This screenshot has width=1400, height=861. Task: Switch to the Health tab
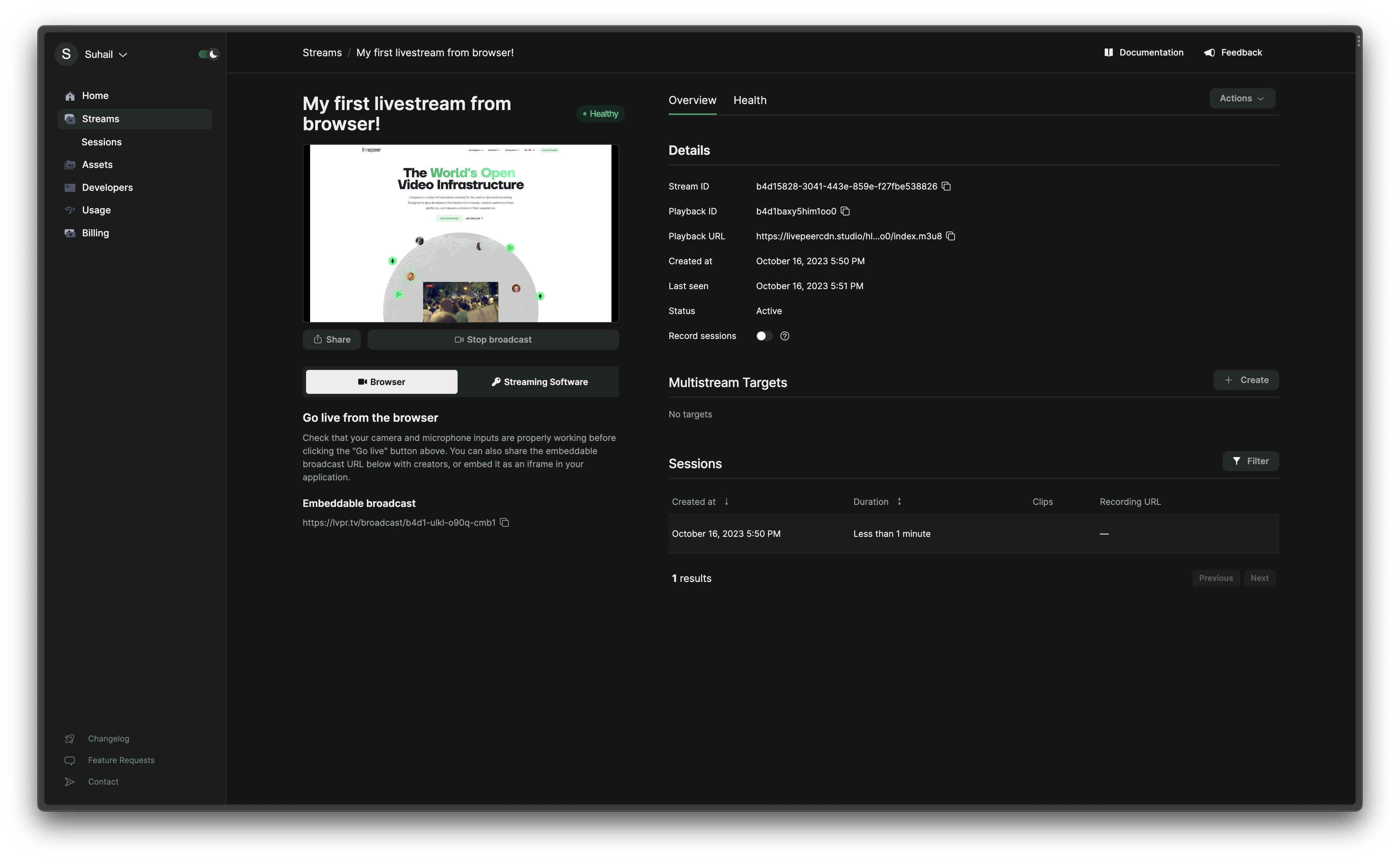click(x=749, y=100)
